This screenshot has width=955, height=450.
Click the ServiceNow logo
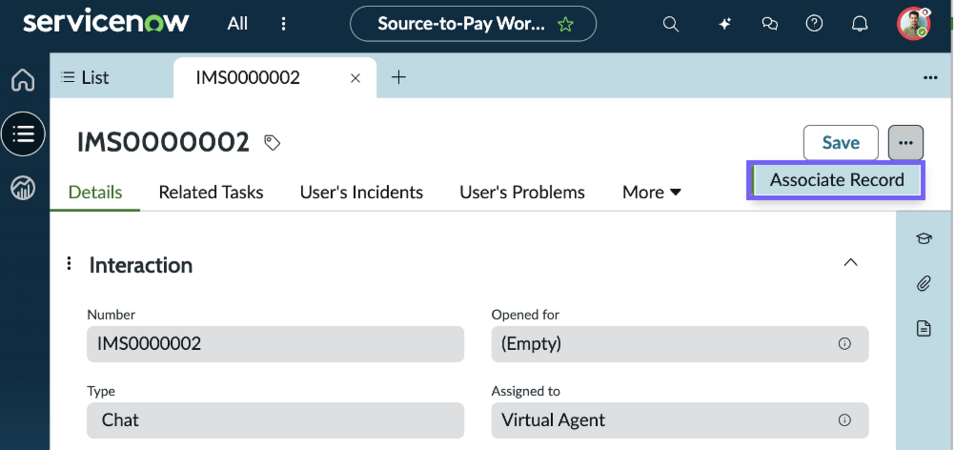(x=106, y=23)
